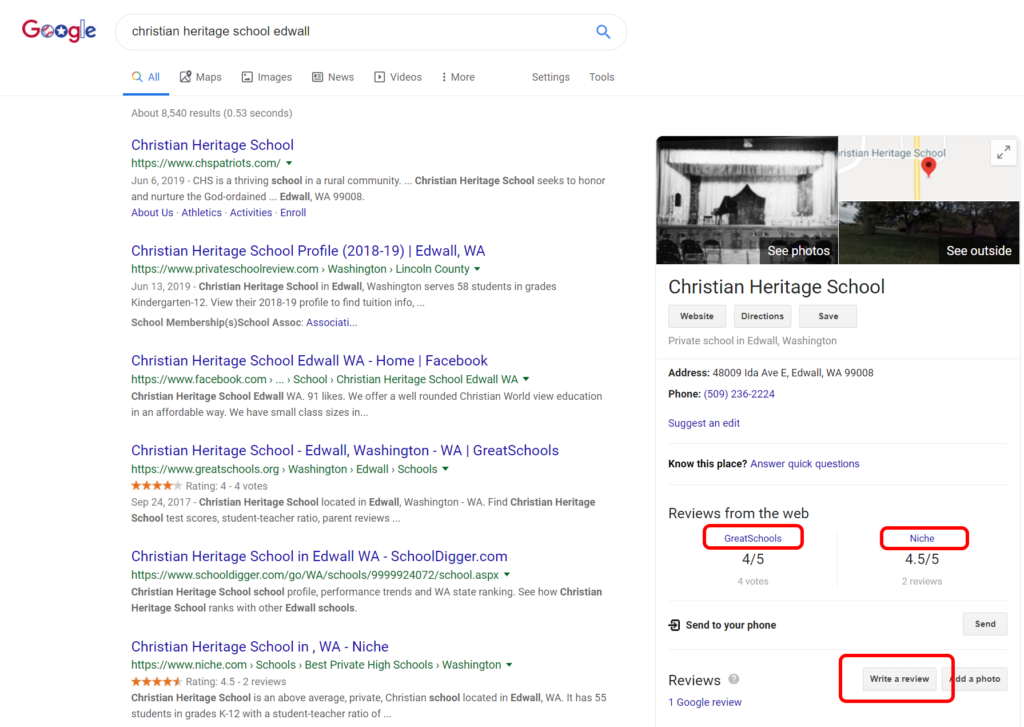Screen dimensions: 1024x727
Task: Click Answer quick questions link
Action: (805, 463)
